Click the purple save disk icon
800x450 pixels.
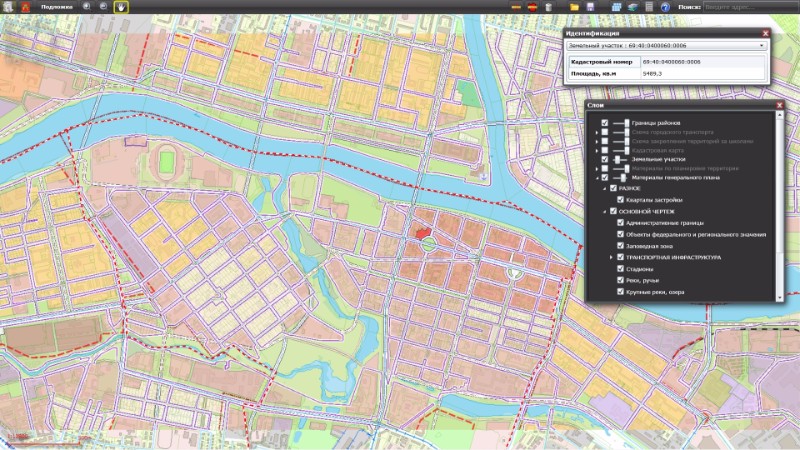point(591,7)
